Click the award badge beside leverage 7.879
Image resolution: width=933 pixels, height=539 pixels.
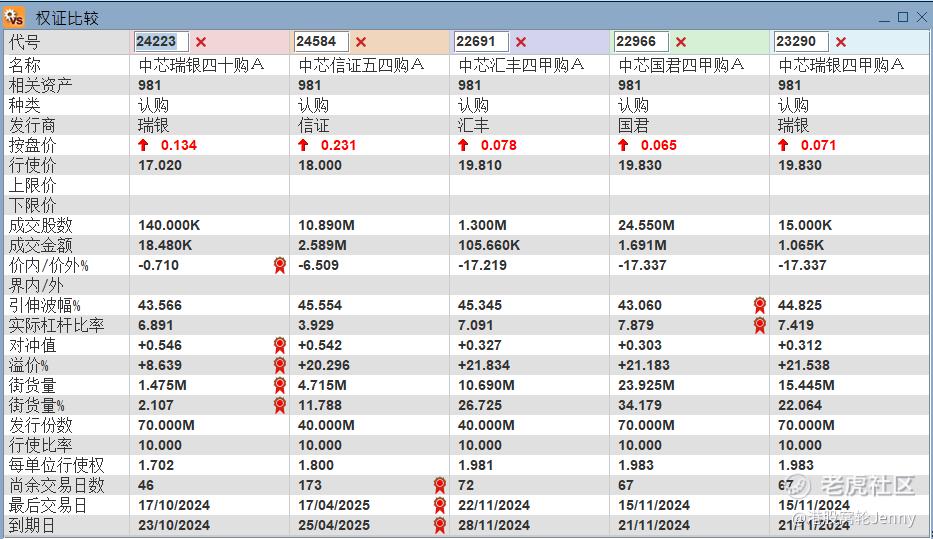click(x=760, y=325)
